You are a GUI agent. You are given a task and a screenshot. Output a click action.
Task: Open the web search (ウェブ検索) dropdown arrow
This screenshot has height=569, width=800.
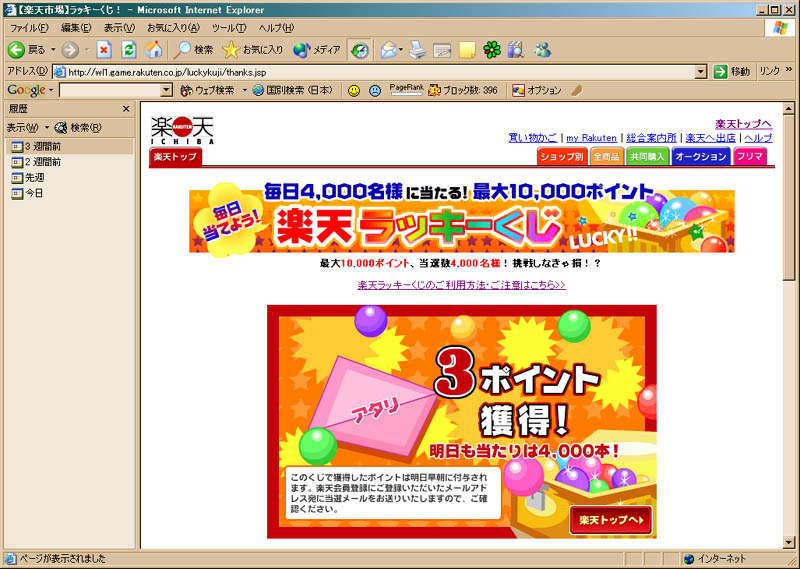coord(244,90)
